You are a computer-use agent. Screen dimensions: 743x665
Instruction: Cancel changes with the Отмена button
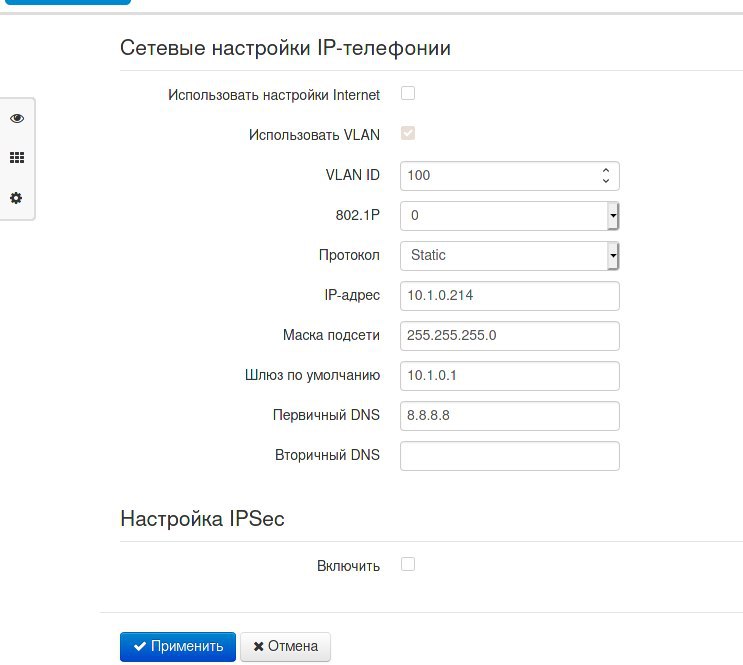[285, 647]
